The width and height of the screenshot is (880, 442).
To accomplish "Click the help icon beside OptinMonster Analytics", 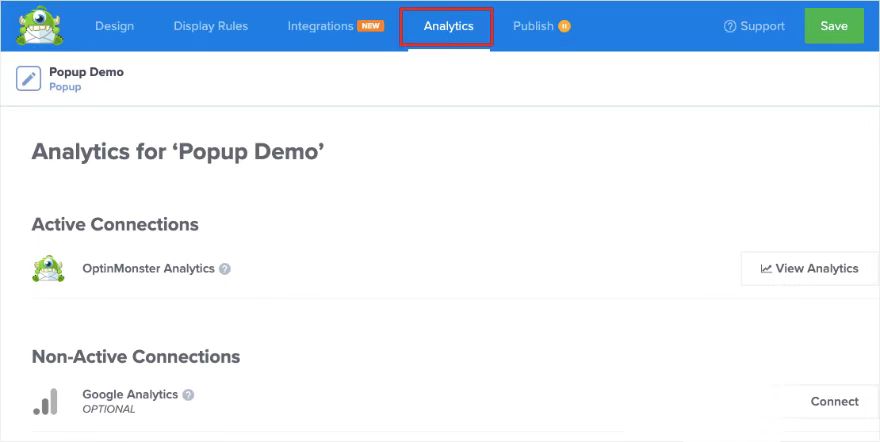I will click(x=225, y=269).
